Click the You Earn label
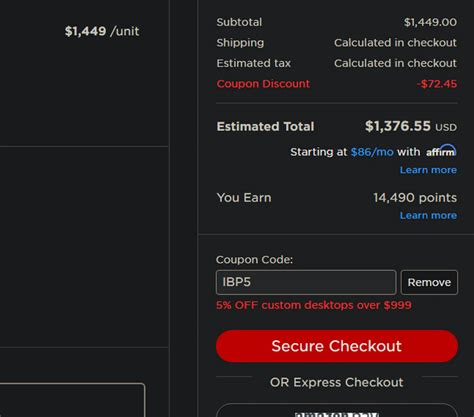 244,198
